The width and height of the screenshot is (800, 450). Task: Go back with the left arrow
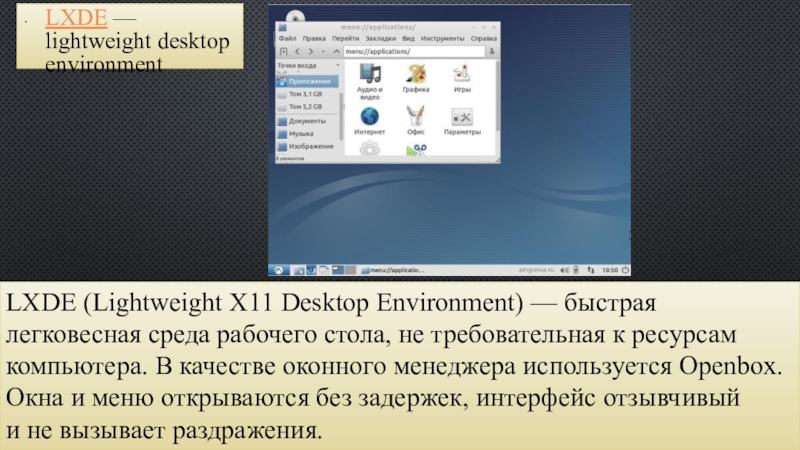[x=297, y=52]
